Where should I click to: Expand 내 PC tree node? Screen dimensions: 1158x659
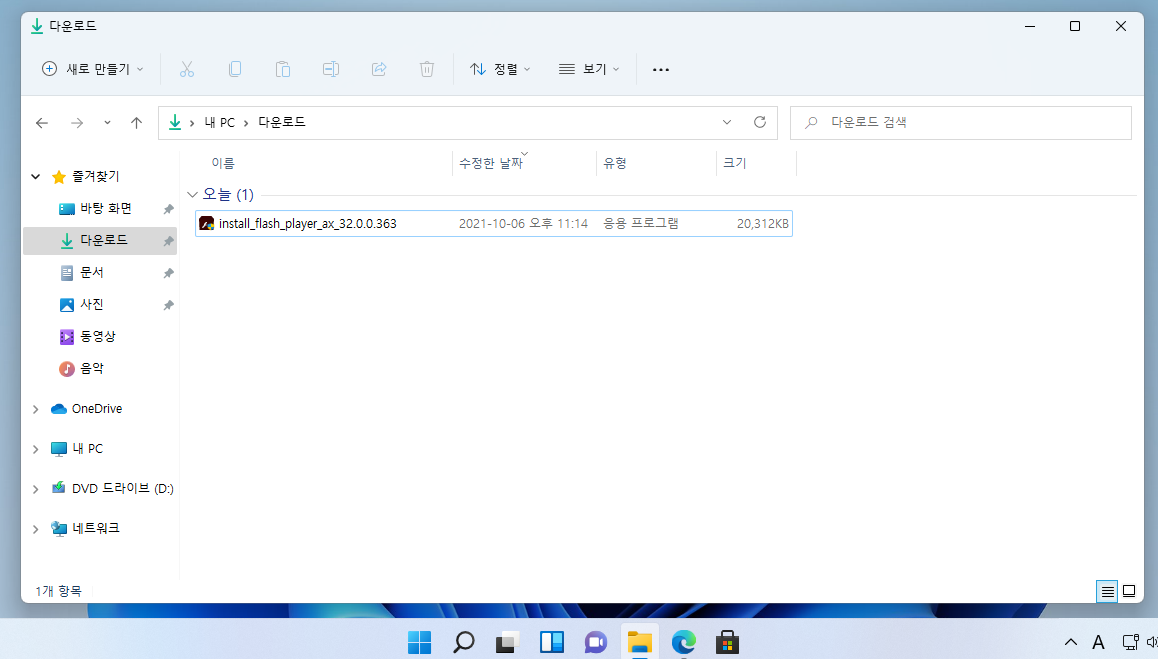pos(35,448)
